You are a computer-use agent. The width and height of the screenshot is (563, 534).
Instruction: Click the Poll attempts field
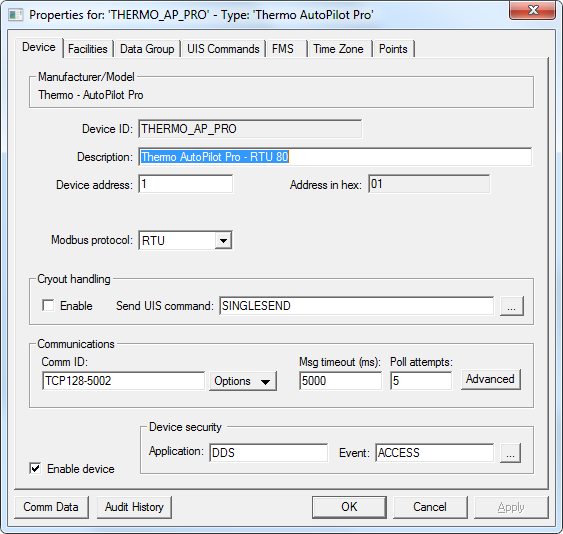pyautogui.click(x=421, y=381)
